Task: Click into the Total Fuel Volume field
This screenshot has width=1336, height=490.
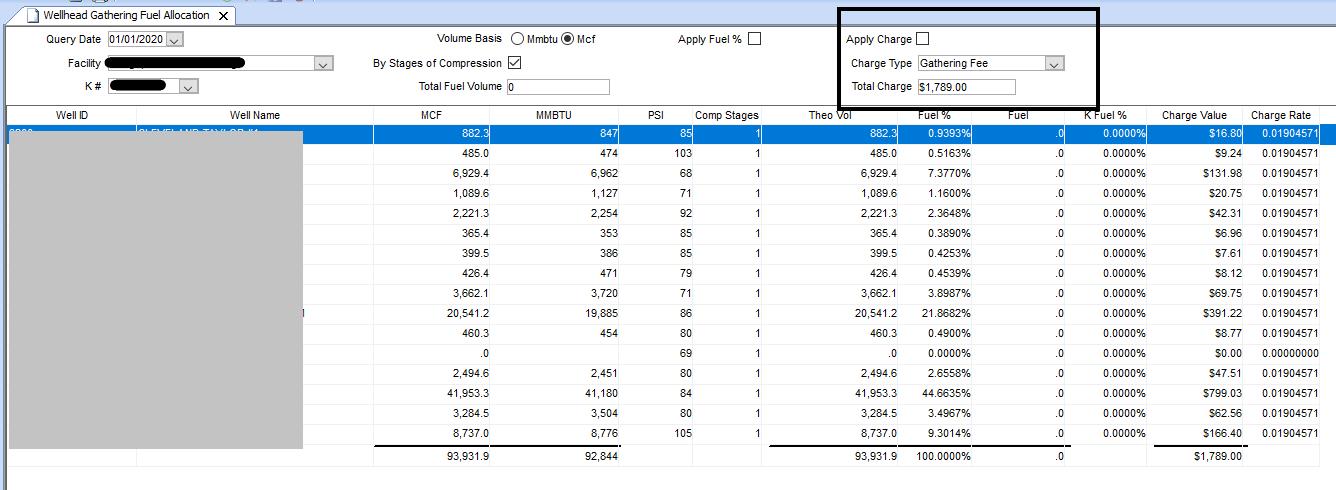Action: 557,87
